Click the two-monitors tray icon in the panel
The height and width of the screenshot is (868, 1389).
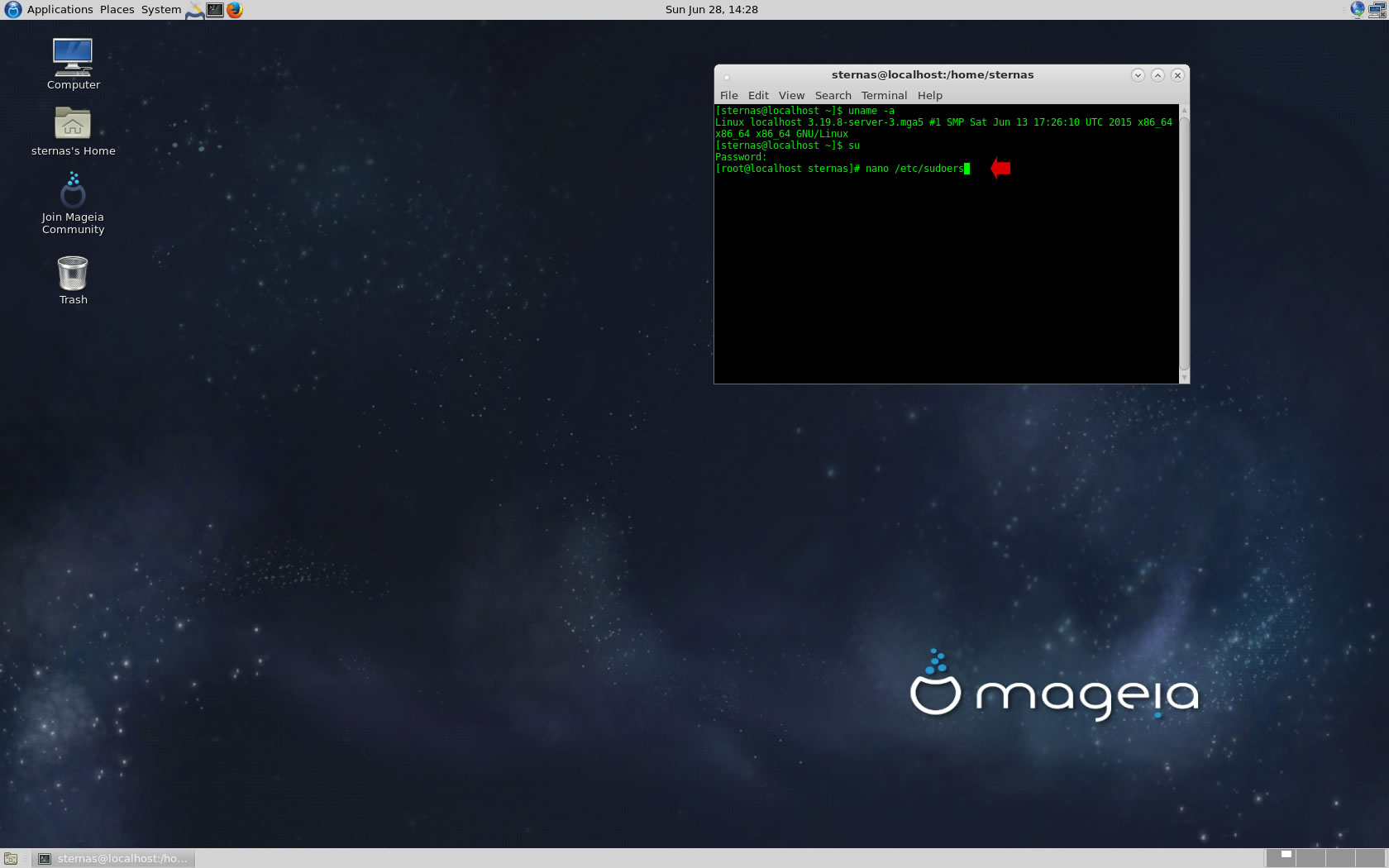pyautogui.click(x=1377, y=10)
